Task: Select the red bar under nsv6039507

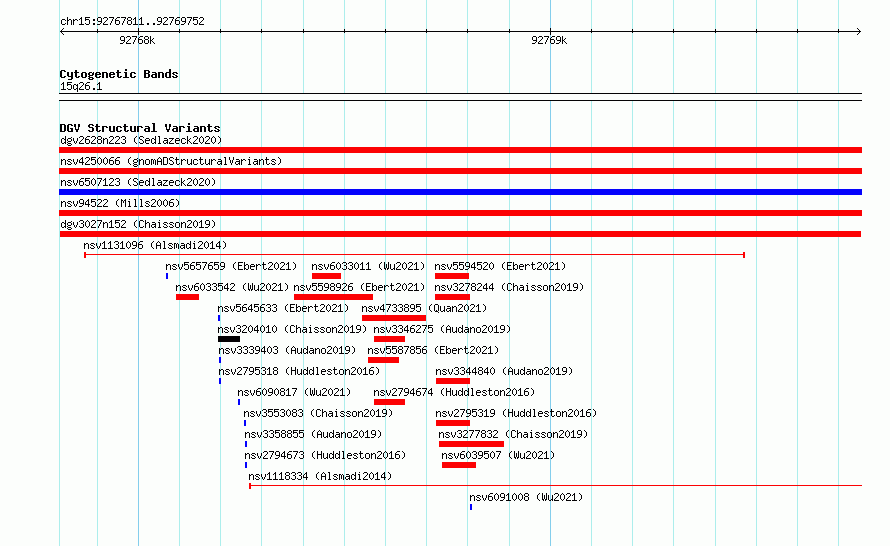Action: click(x=459, y=465)
